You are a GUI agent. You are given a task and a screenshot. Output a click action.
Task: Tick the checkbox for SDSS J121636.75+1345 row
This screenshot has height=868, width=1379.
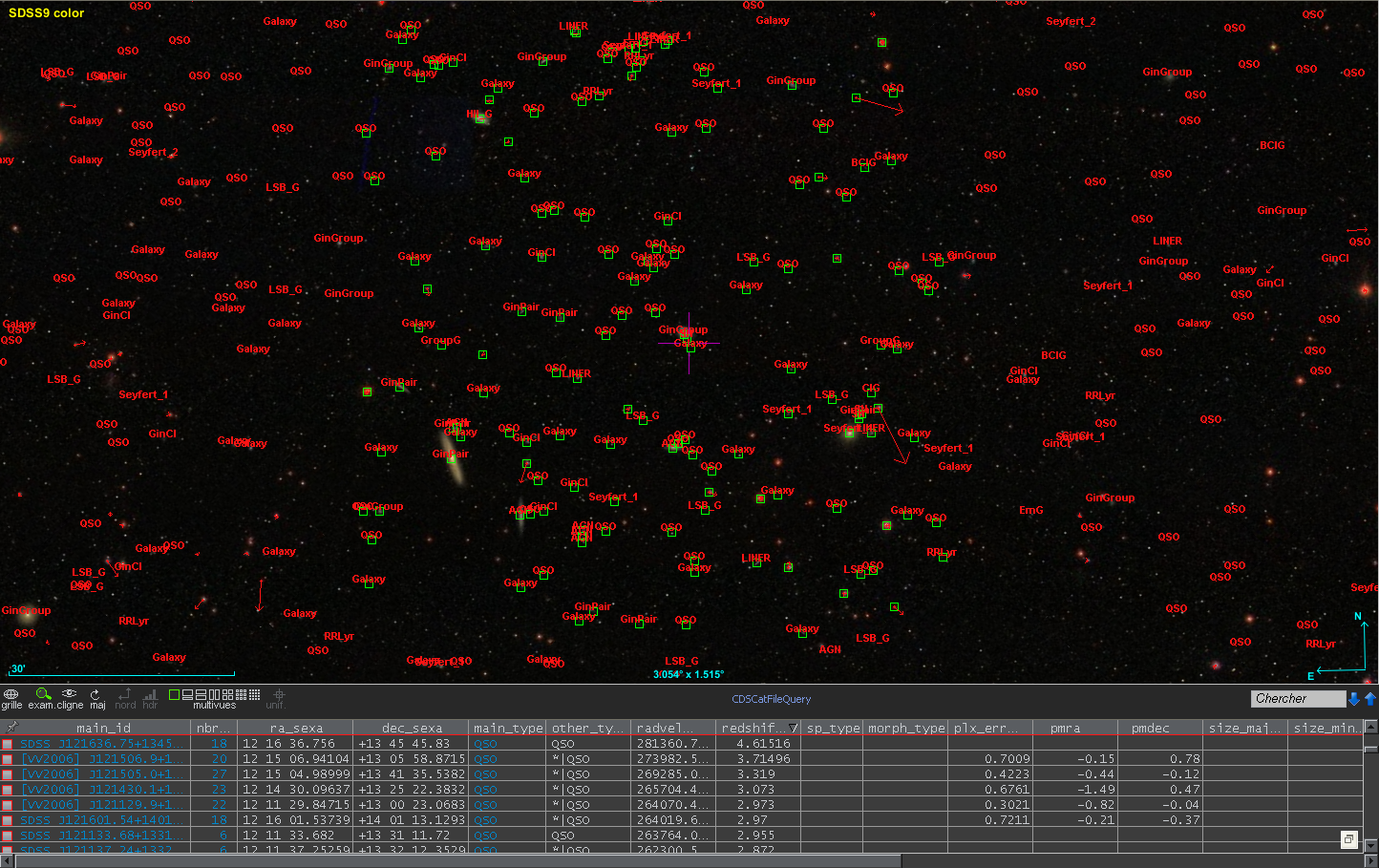click(x=8, y=744)
